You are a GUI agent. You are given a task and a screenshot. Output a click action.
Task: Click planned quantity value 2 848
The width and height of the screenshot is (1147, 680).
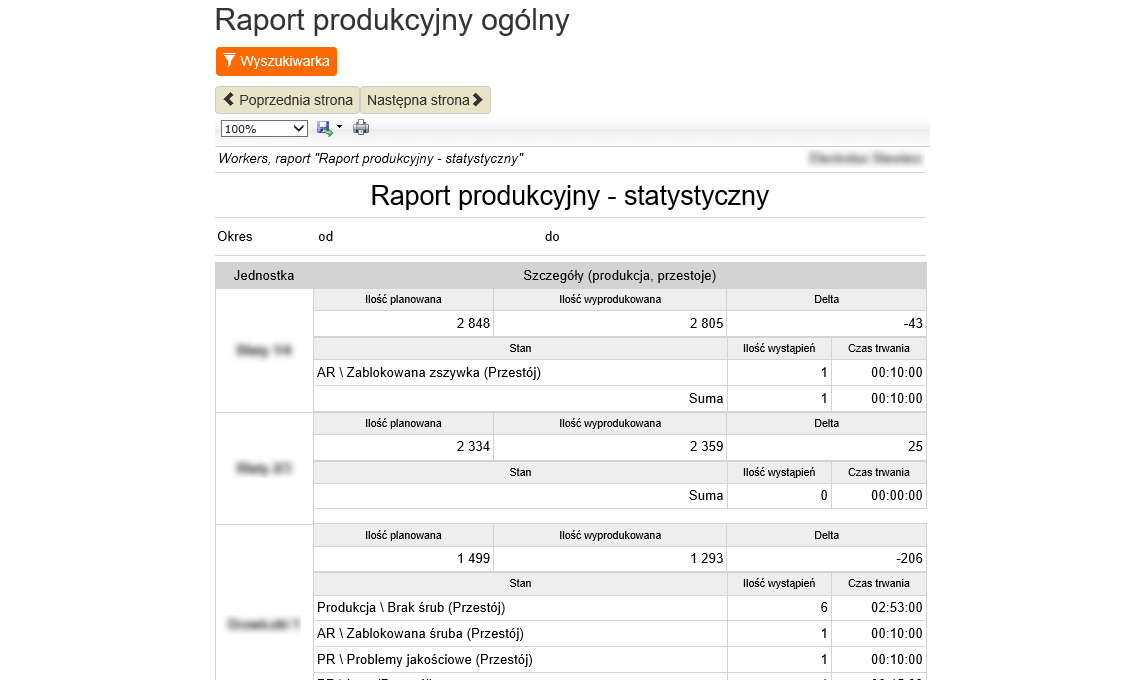tap(472, 323)
